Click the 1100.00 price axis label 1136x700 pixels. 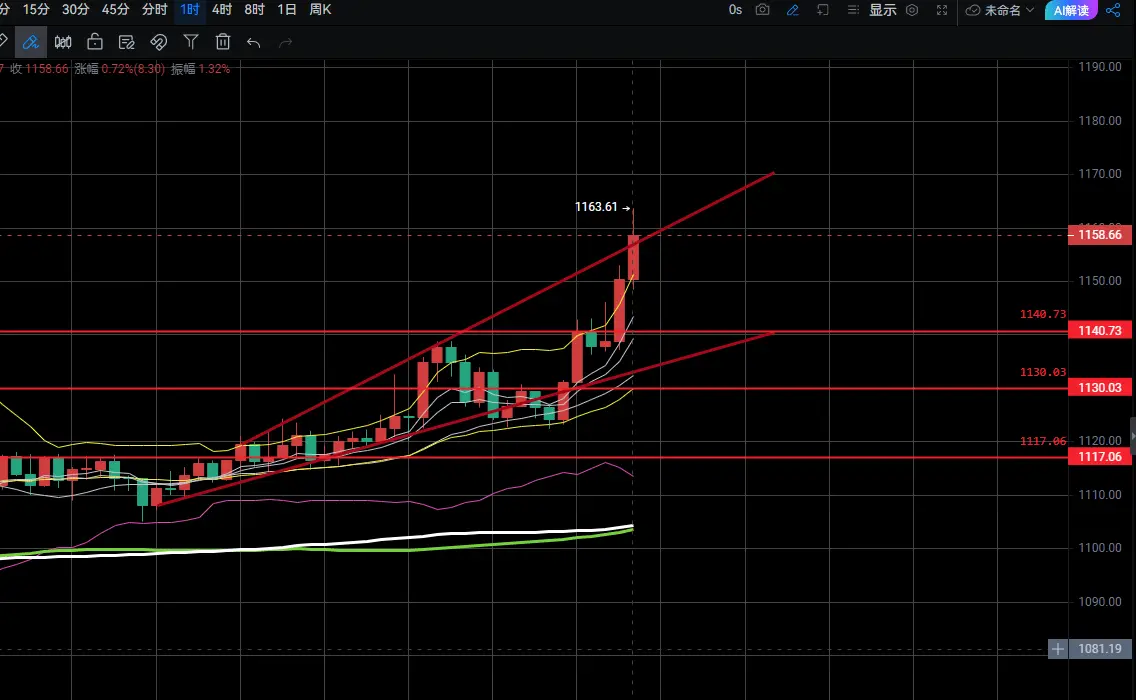(x=1100, y=548)
